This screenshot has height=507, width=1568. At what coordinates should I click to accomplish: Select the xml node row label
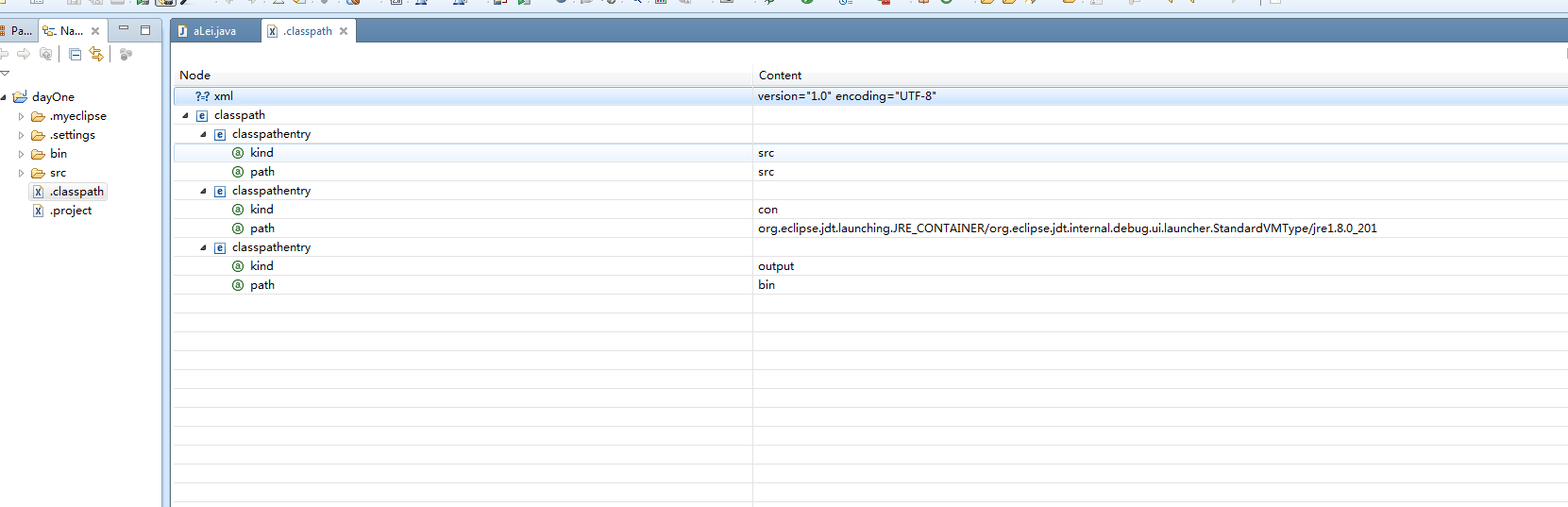(223, 96)
